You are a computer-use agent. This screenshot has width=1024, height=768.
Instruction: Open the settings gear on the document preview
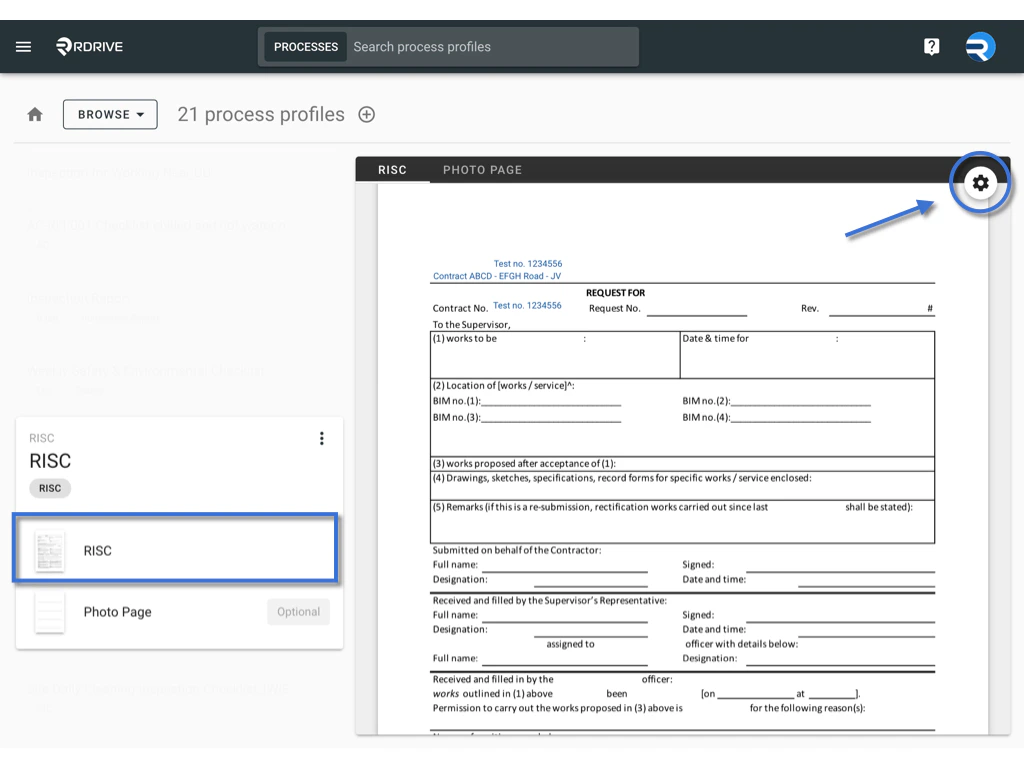[981, 183]
